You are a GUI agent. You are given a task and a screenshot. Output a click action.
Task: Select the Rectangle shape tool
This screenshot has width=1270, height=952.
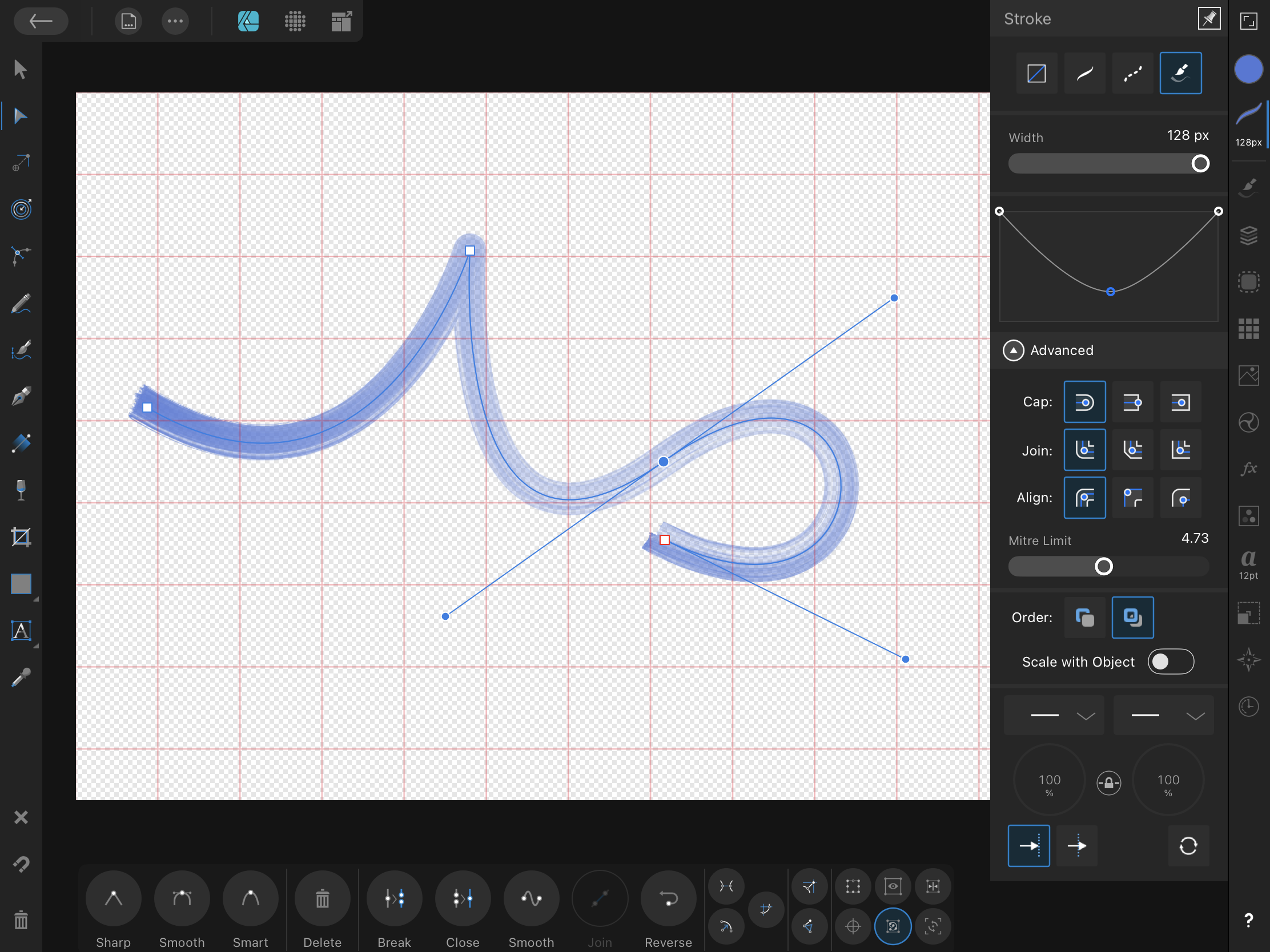[21, 584]
